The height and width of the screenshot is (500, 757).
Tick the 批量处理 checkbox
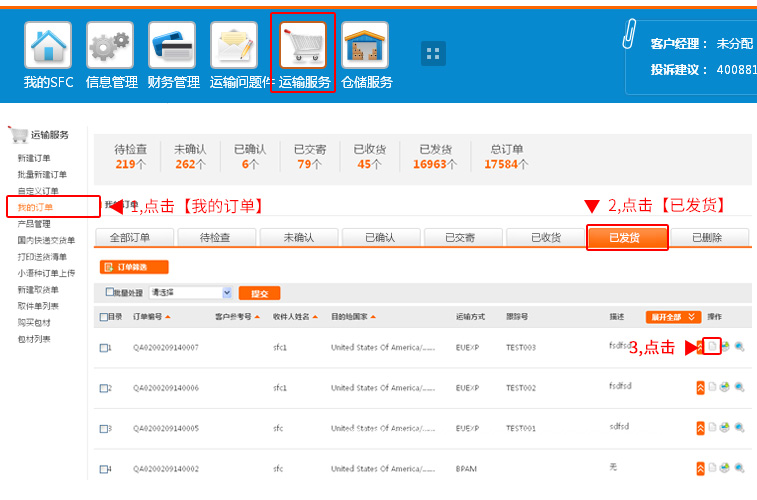click(110, 293)
